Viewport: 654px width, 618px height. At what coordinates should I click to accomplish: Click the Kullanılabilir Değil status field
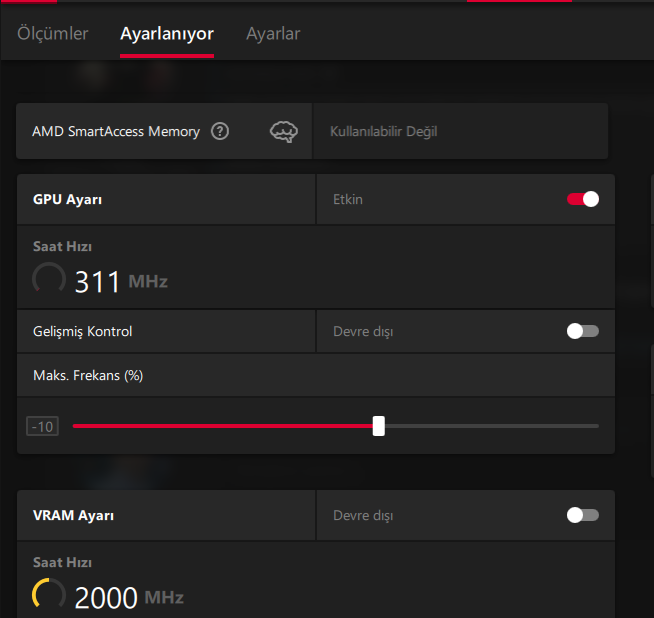(383, 131)
